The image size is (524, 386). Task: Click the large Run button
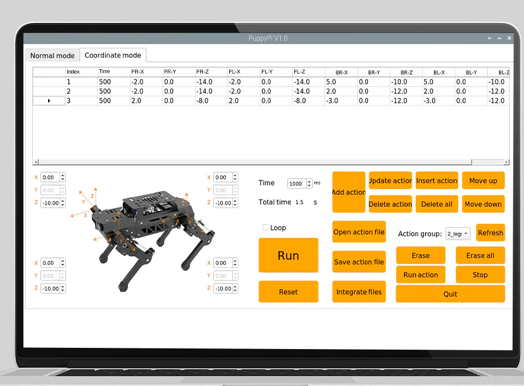288,255
